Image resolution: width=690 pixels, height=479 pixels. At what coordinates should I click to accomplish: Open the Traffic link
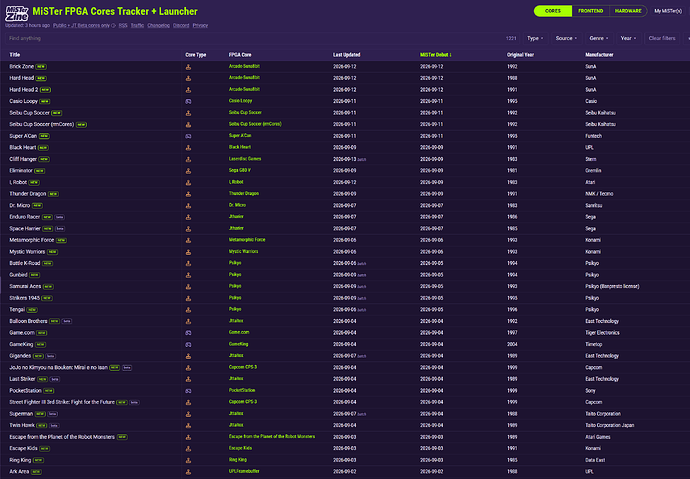pyautogui.click(x=137, y=26)
